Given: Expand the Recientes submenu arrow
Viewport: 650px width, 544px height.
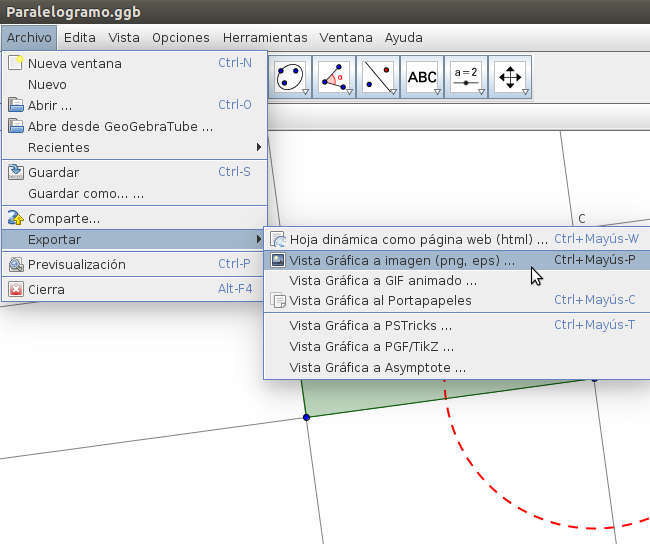Looking at the screenshot, I should click(259, 147).
